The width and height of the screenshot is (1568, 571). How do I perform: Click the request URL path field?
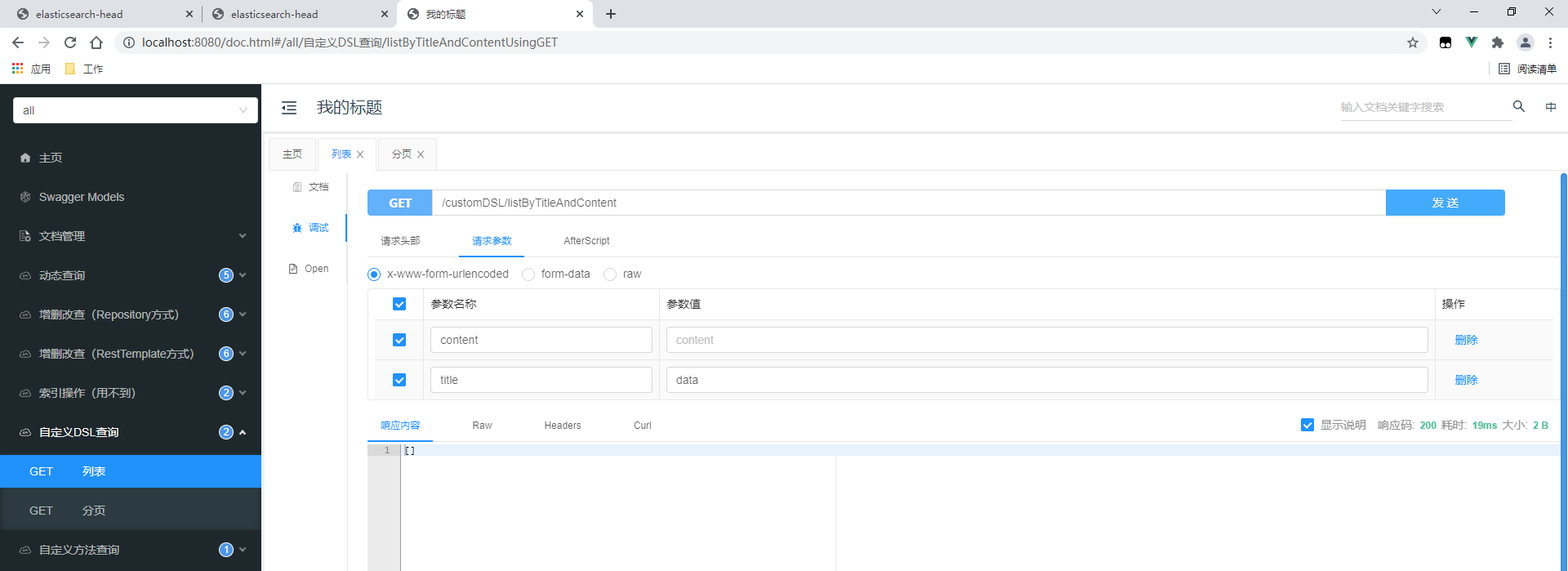(x=909, y=203)
